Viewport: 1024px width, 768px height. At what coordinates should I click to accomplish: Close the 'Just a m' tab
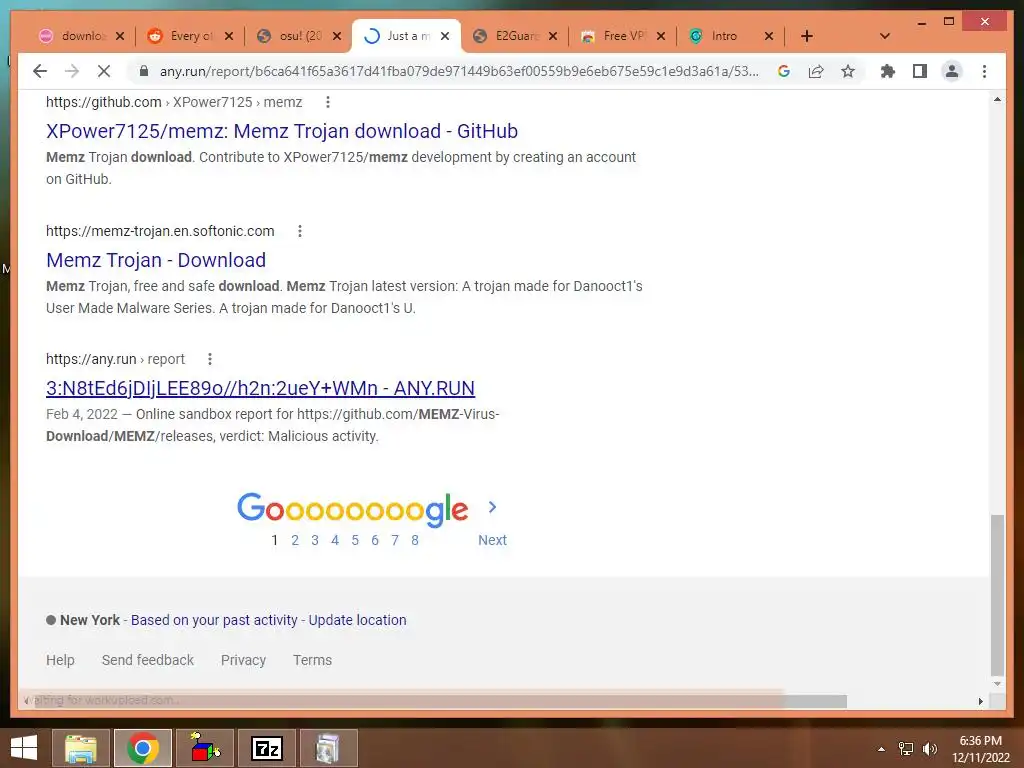(445, 36)
